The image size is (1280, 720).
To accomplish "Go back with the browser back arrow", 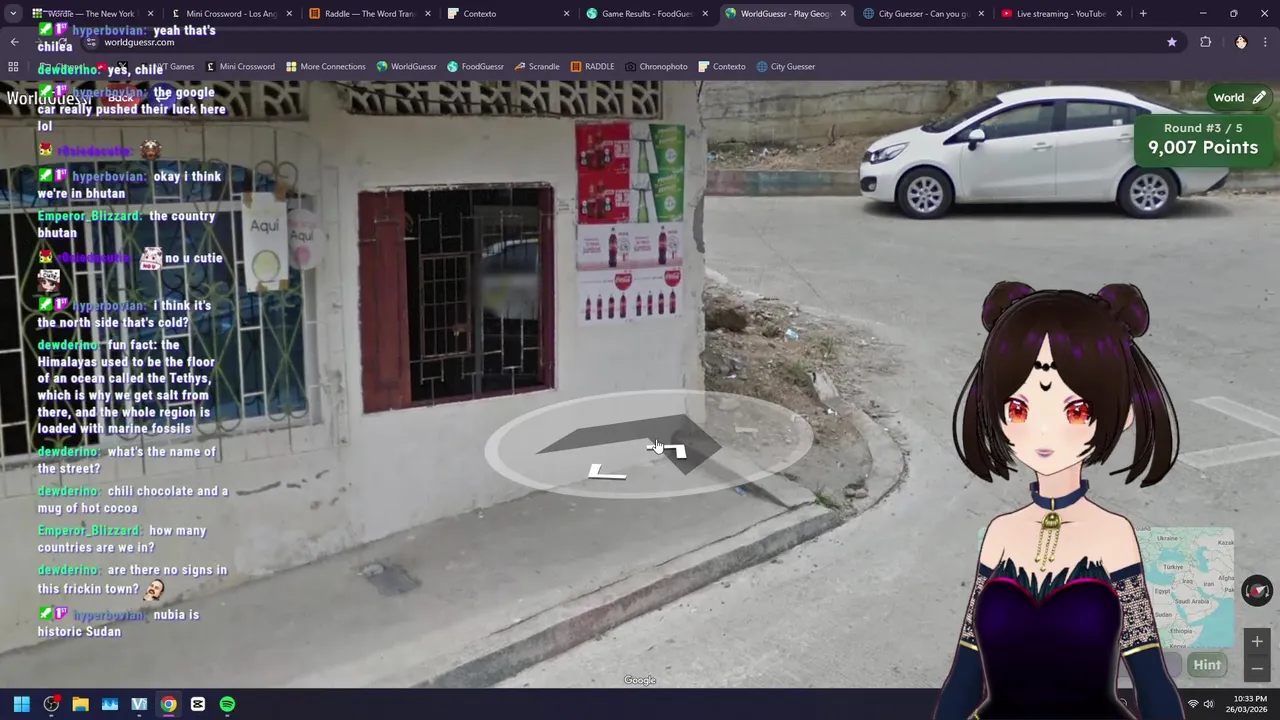I will (x=14, y=42).
